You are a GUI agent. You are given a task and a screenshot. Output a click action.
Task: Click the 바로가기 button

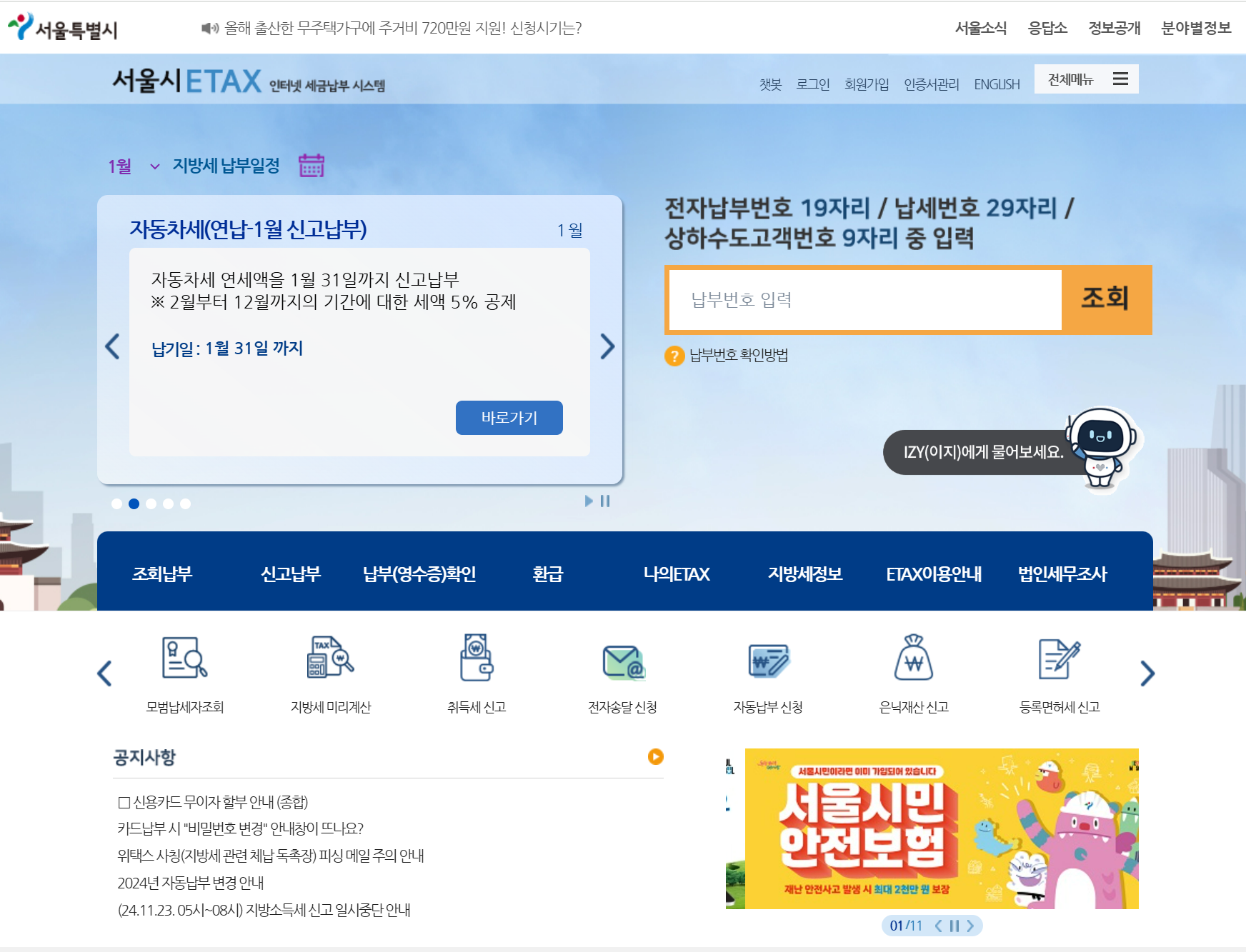tap(509, 418)
